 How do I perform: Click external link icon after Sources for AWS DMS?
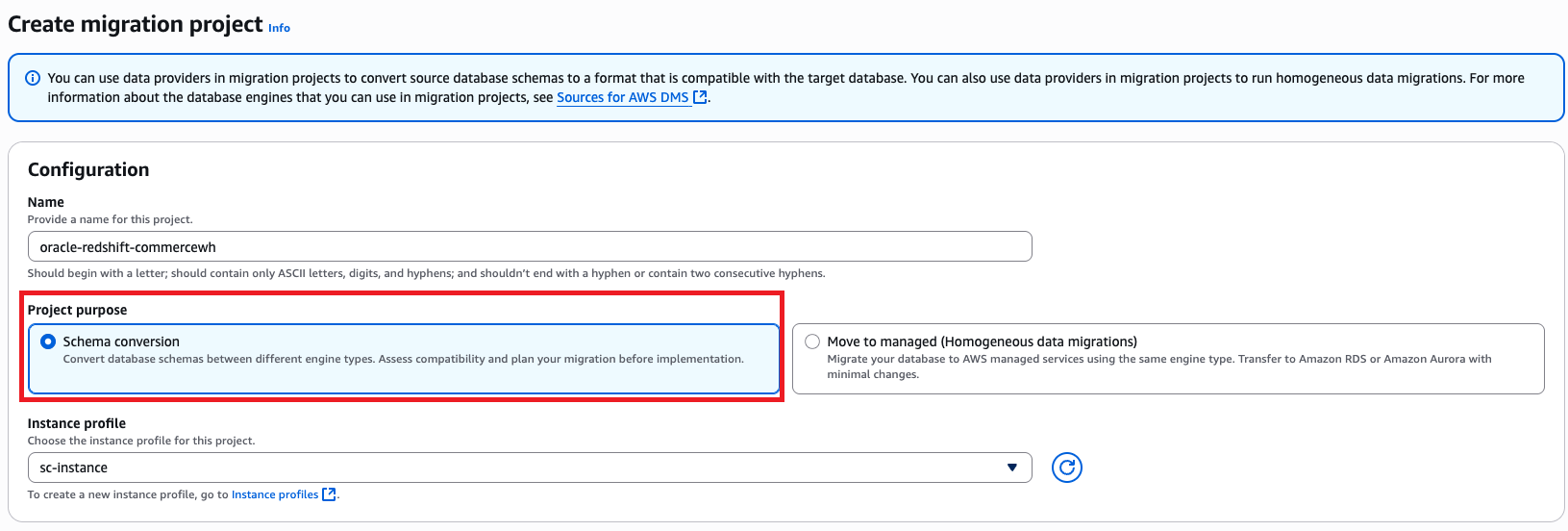pyautogui.click(x=700, y=97)
